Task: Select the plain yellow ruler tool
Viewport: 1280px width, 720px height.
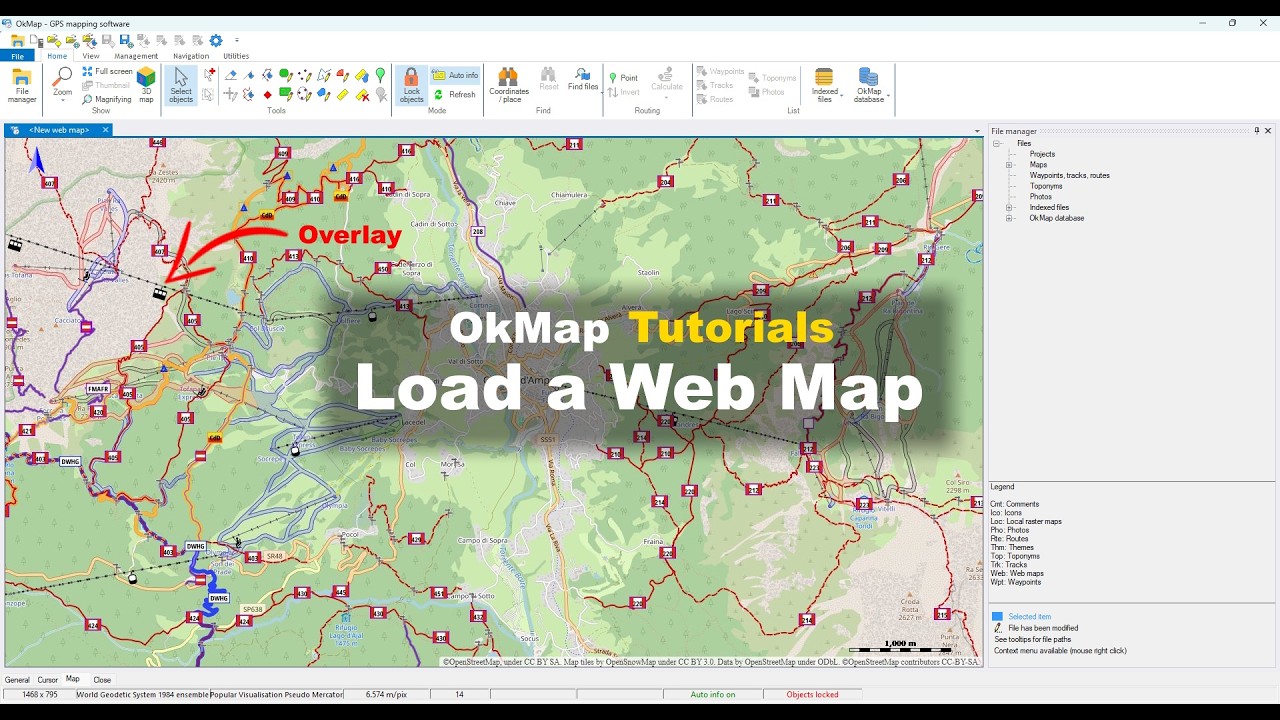Action: coord(343,95)
